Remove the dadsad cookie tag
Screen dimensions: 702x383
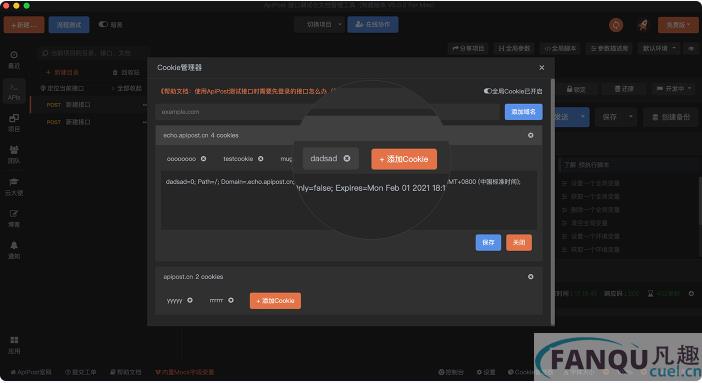347,159
